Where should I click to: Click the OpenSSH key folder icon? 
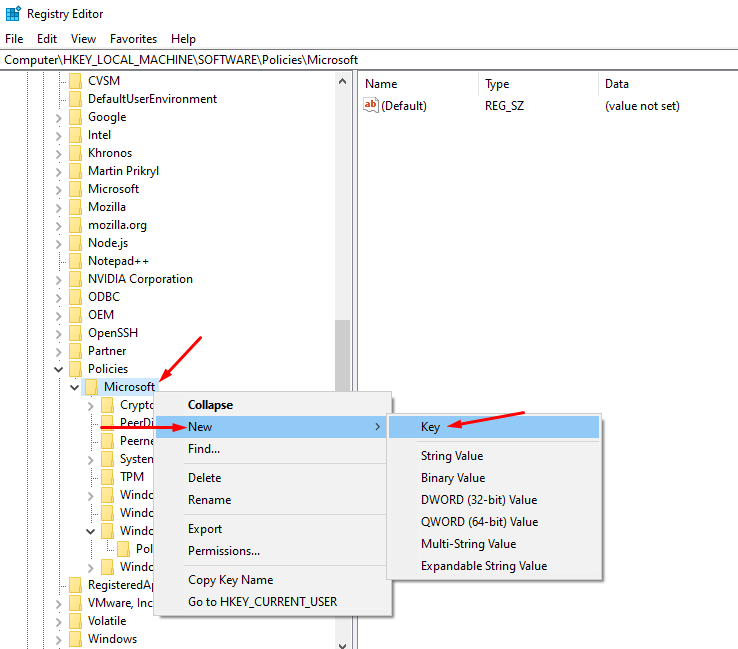tap(75, 333)
